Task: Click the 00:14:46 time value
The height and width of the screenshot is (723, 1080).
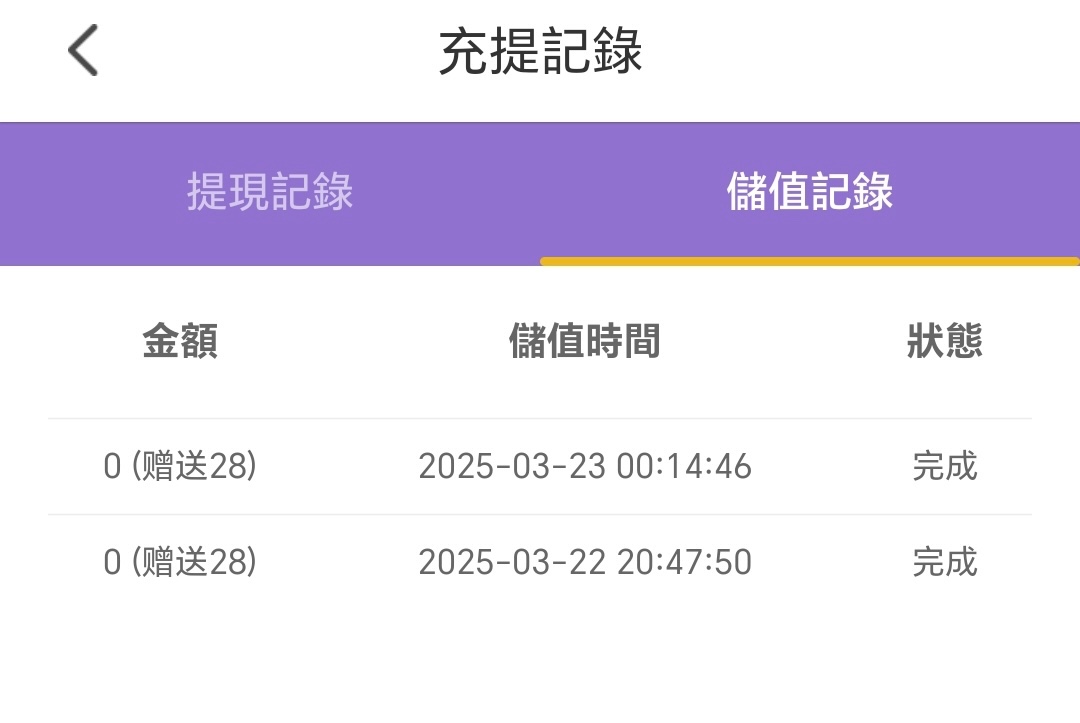Action: click(x=684, y=467)
